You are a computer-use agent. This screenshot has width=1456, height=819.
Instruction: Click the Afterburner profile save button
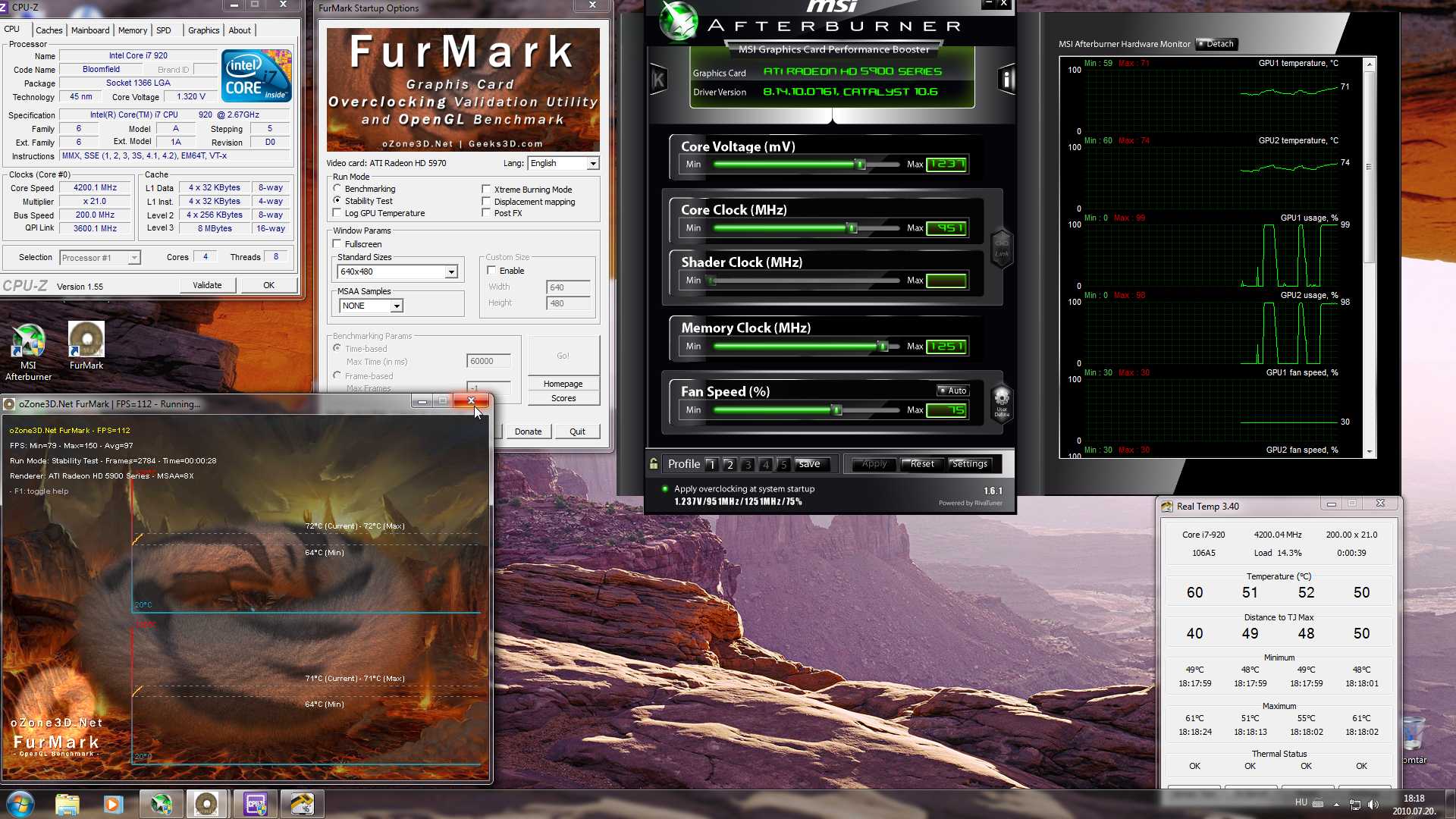coord(809,464)
